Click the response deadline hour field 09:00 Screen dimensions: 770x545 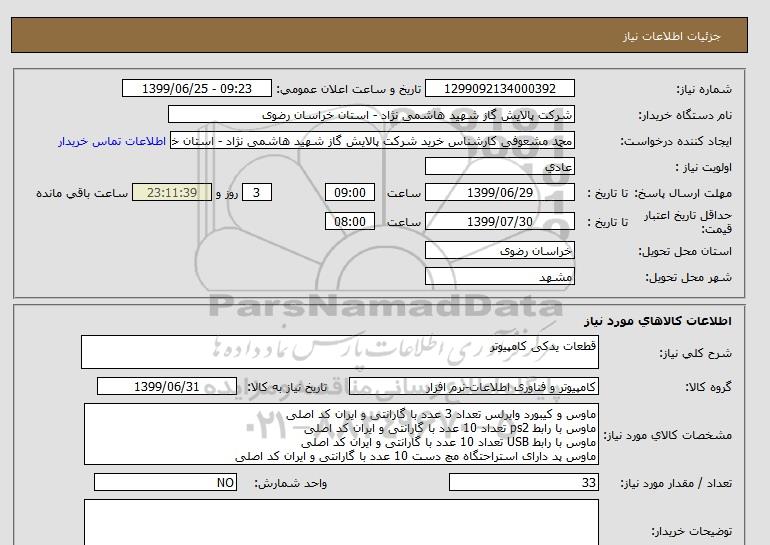click(x=350, y=193)
